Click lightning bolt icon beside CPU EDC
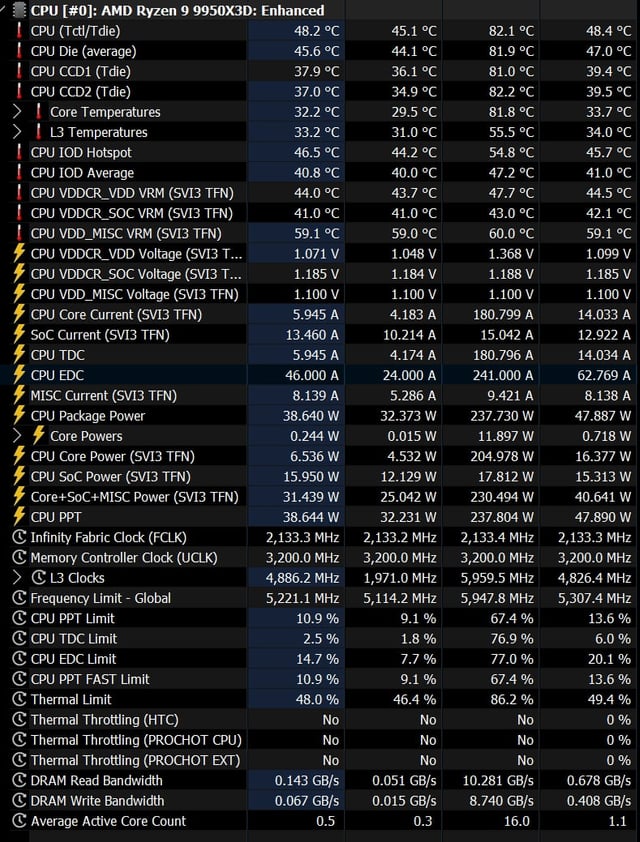640x842 pixels. [x=19, y=375]
